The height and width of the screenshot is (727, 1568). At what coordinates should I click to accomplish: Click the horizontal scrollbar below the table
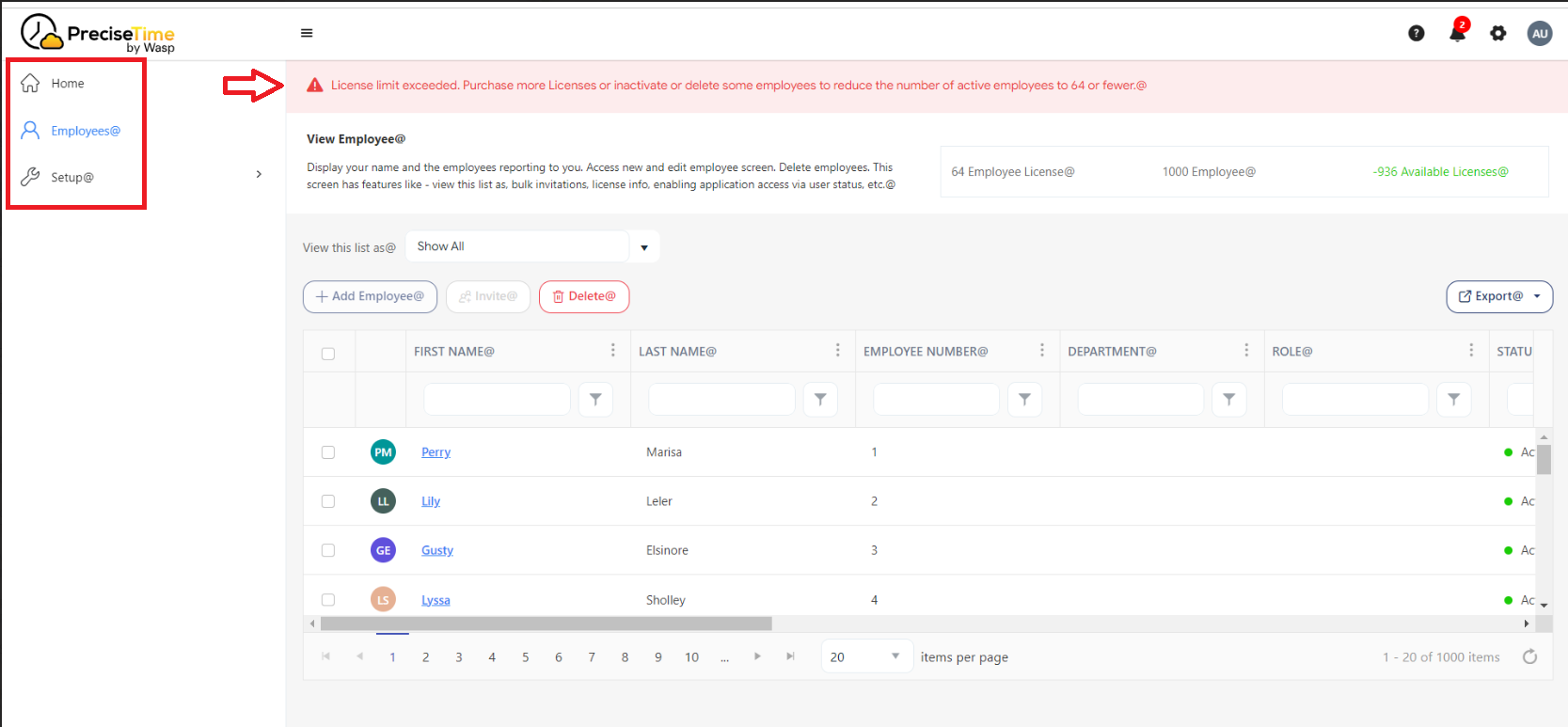pyautogui.click(x=546, y=624)
